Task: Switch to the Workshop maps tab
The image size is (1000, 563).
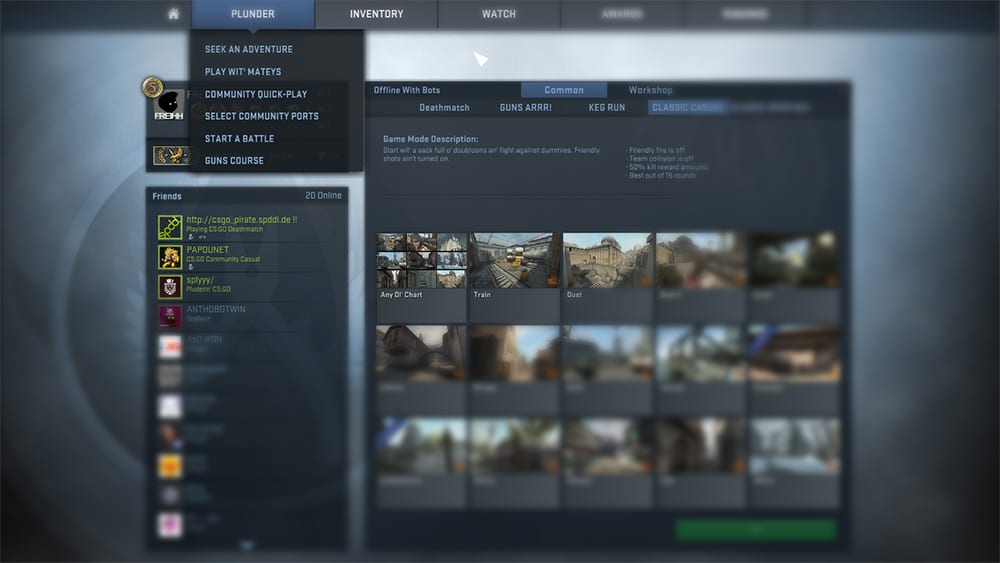Action: pos(650,90)
